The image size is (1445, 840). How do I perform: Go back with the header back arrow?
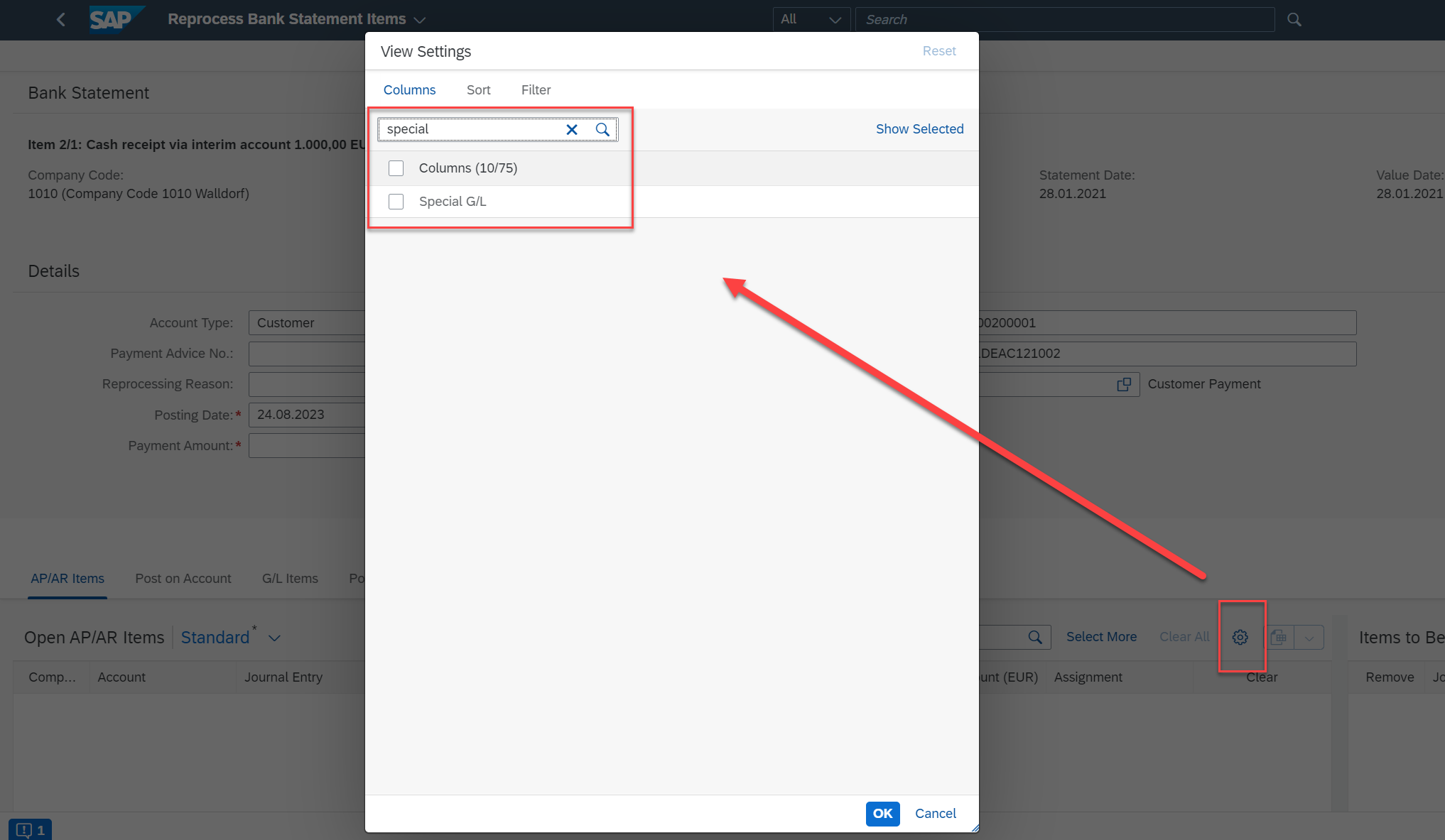(x=61, y=20)
